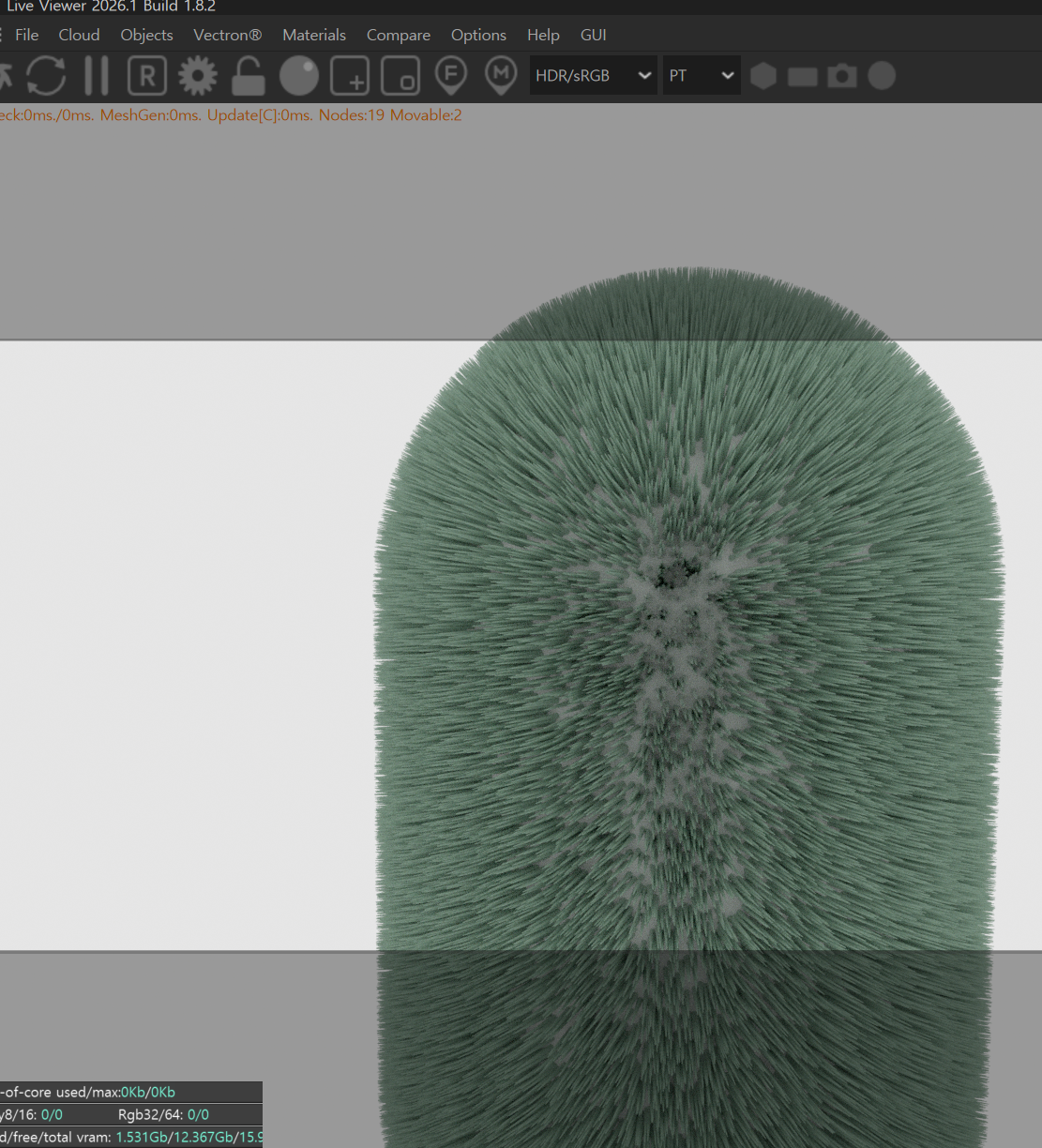
Task: Click the R render region icon
Action: click(x=147, y=76)
